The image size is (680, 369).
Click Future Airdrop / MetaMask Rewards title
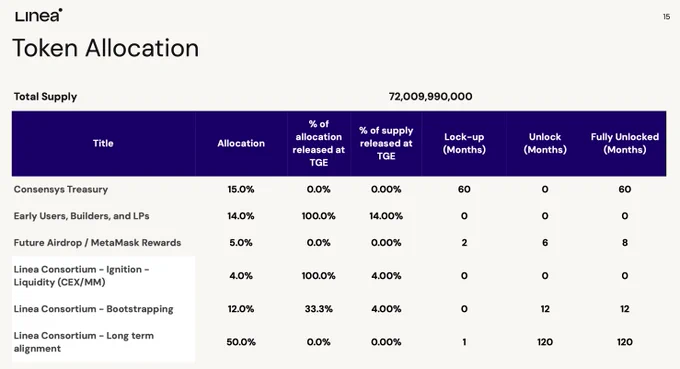pos(97,243)
